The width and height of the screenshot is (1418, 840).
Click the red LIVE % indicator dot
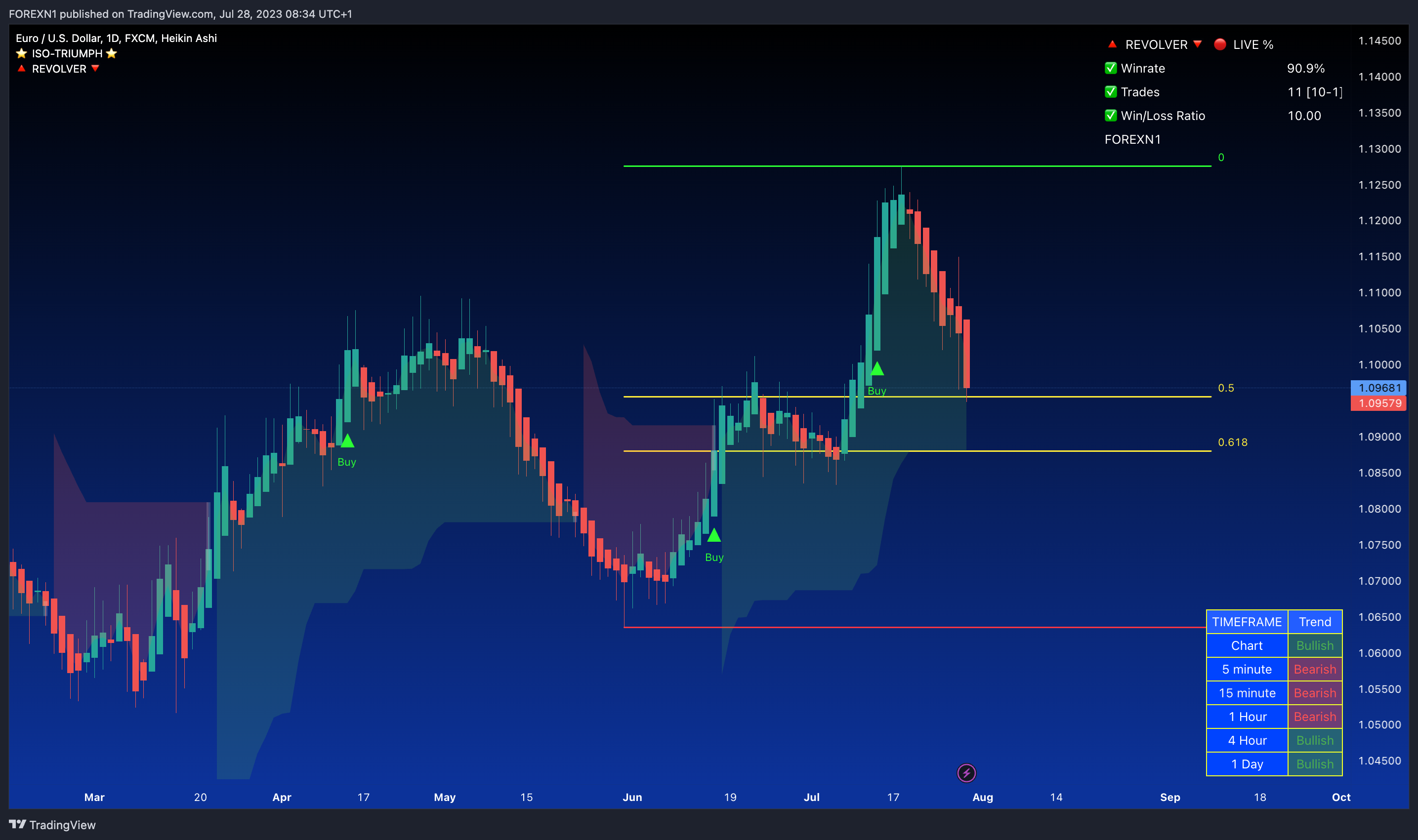tap(1220, 44)
